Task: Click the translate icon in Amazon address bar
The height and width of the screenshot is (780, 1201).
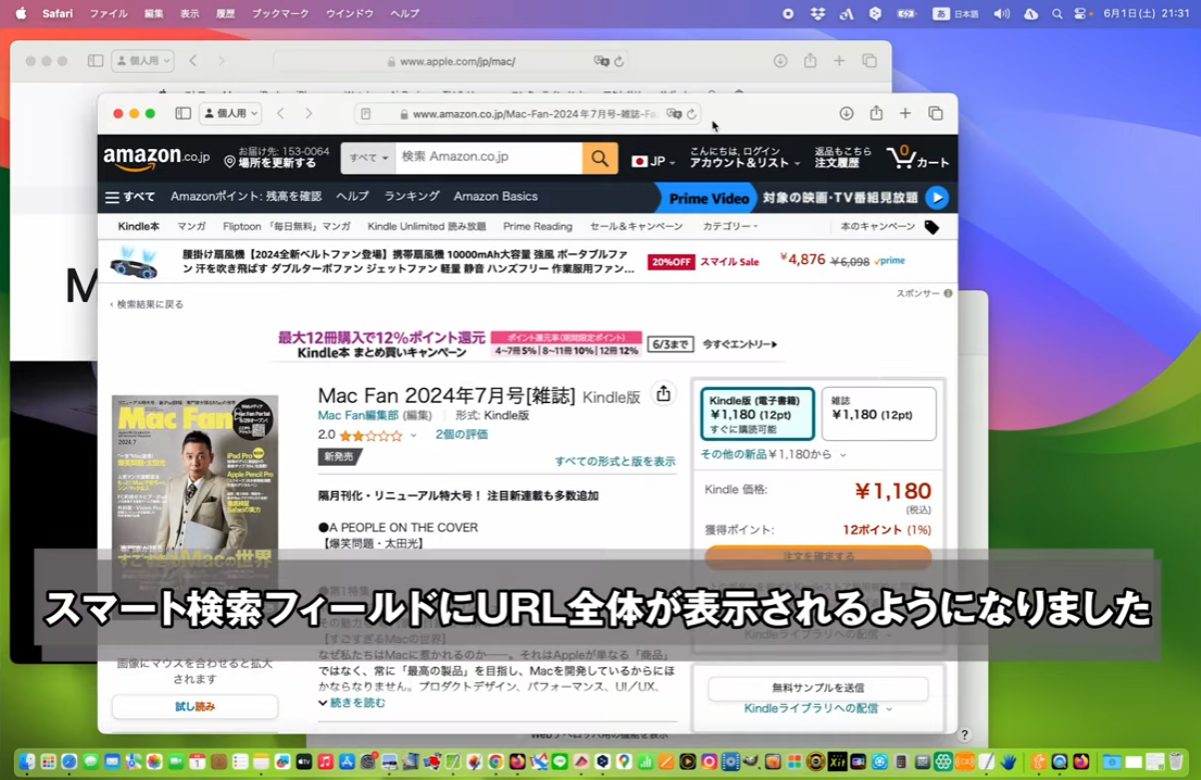Action: [673, 114]
